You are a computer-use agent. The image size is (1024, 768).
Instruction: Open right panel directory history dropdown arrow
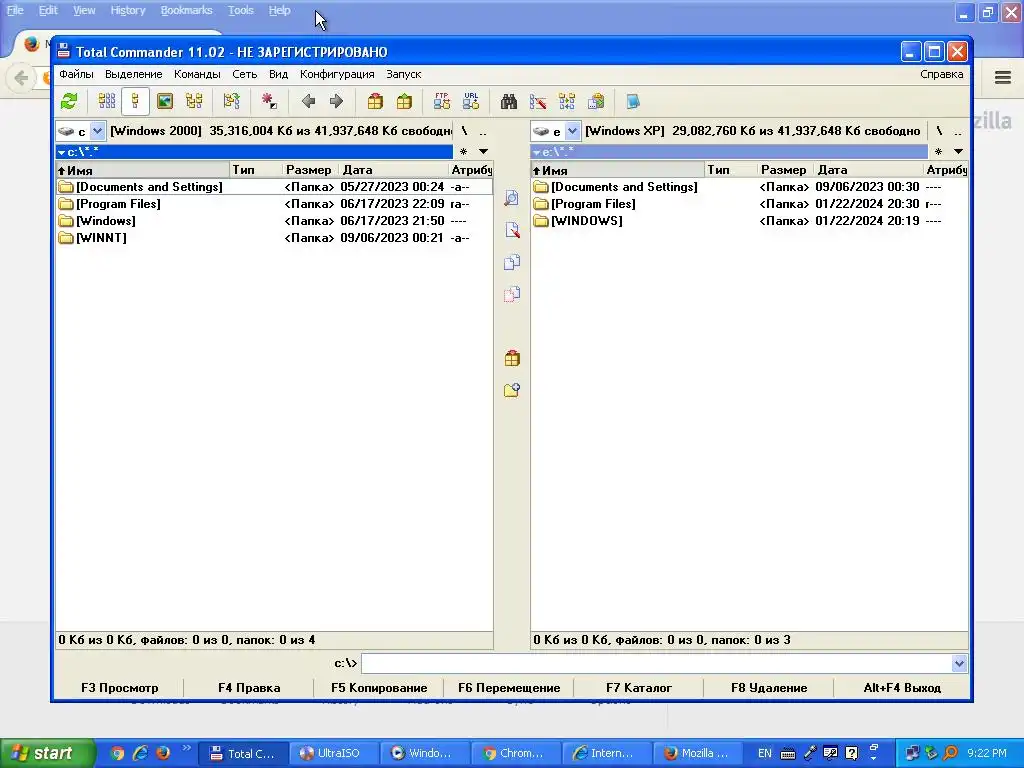click(958, 152)
